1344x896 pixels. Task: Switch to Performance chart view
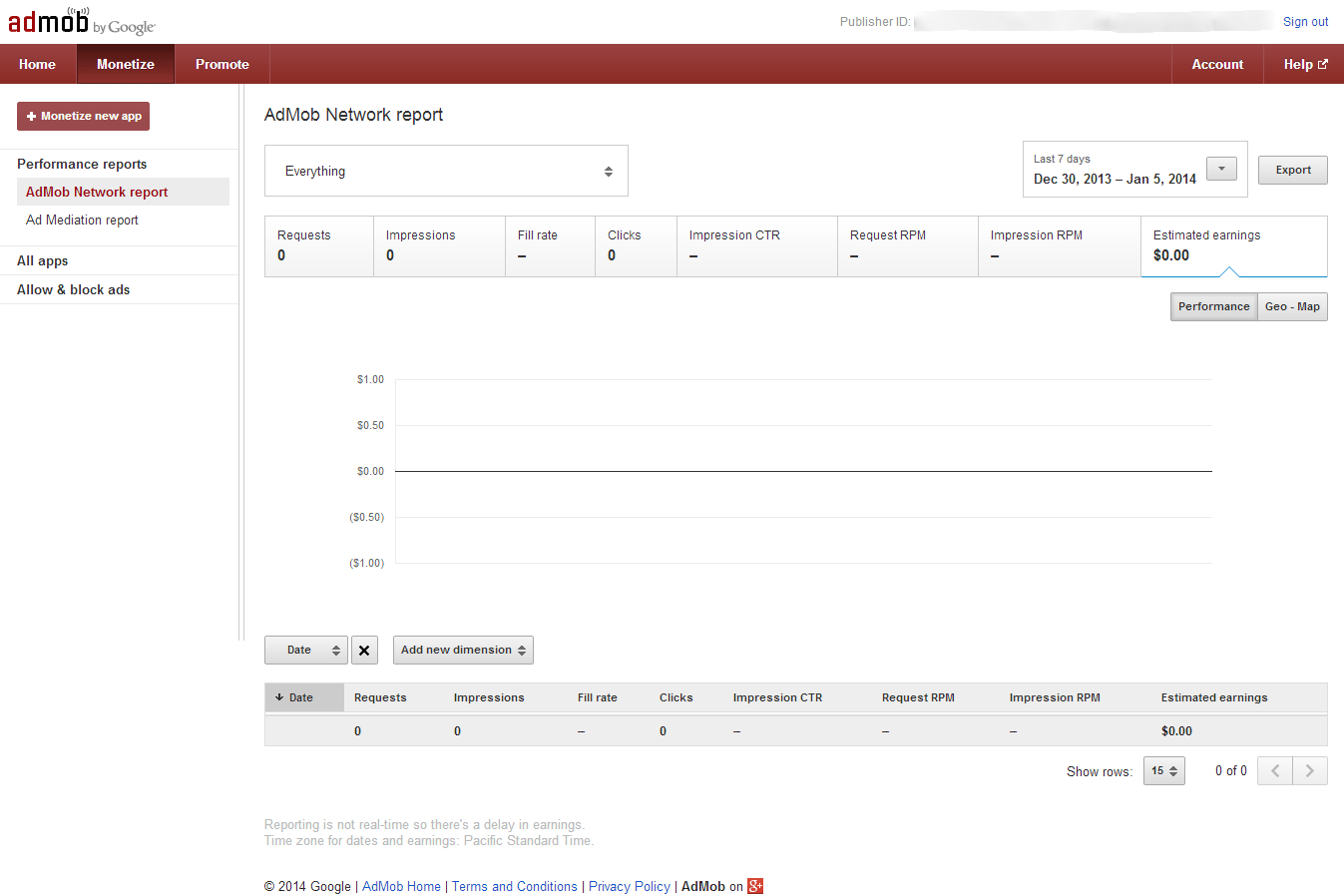[x=1213, y=306]
